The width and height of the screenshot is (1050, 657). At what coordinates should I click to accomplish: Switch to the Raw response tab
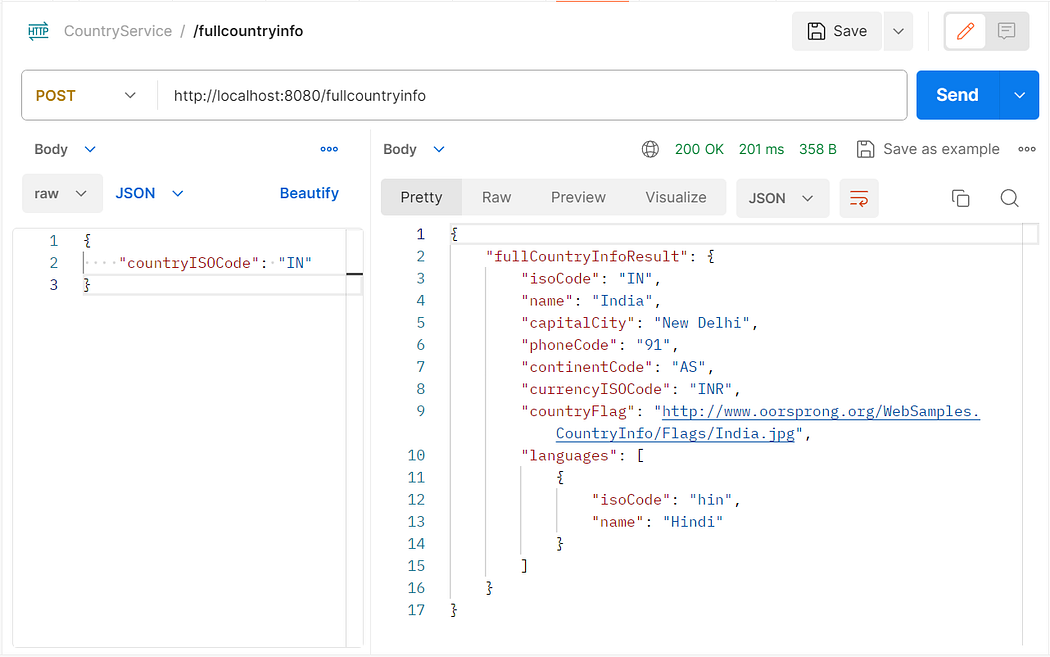(x=496, y=197)
